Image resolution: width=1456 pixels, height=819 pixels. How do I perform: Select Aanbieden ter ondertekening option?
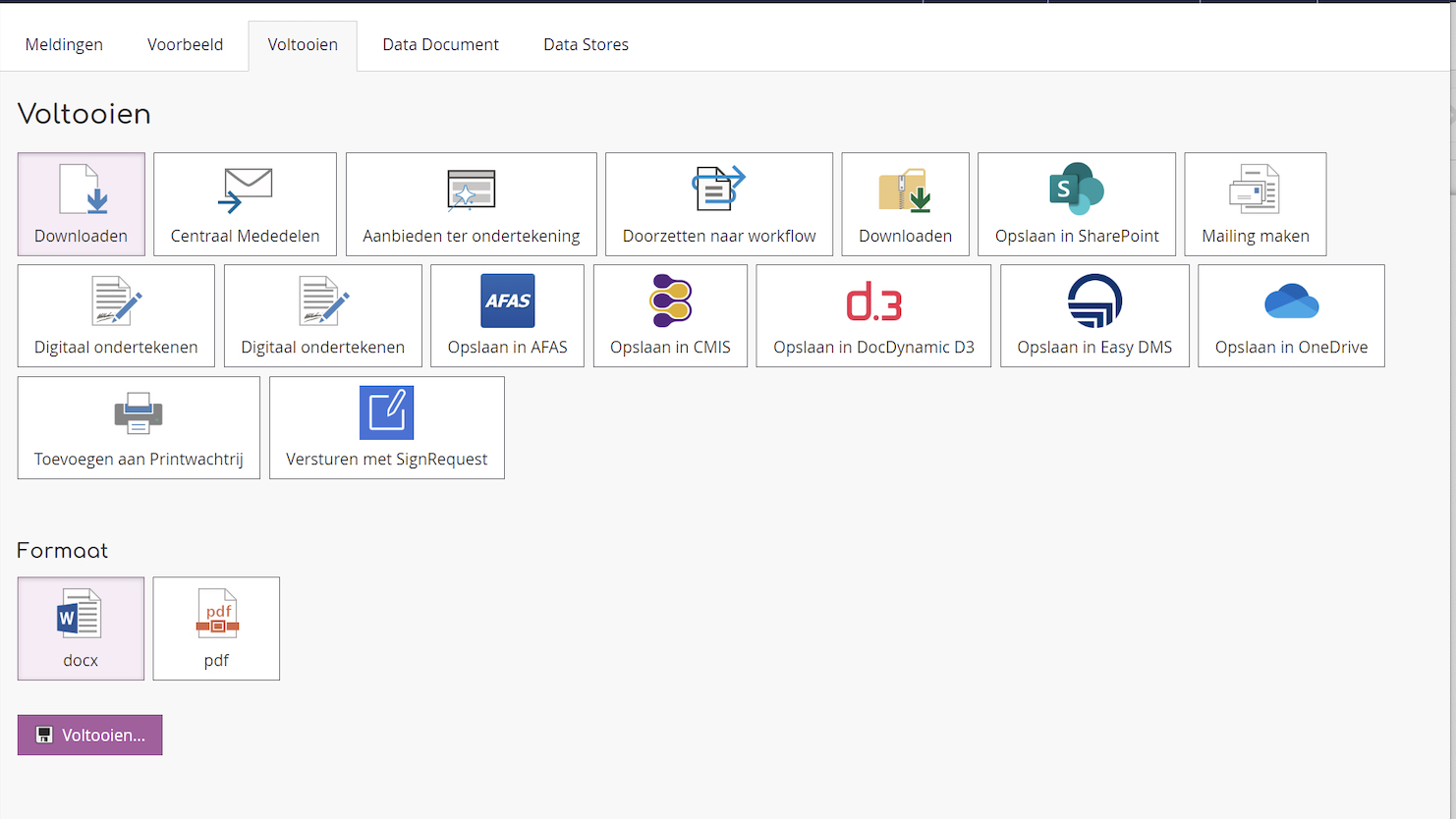click(471, 204)
